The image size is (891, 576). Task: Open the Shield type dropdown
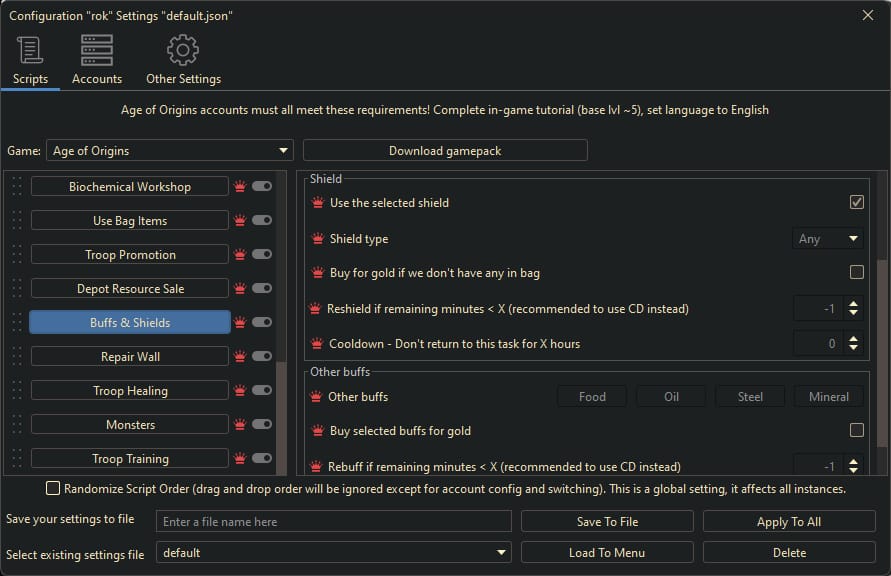coord(827,238)
